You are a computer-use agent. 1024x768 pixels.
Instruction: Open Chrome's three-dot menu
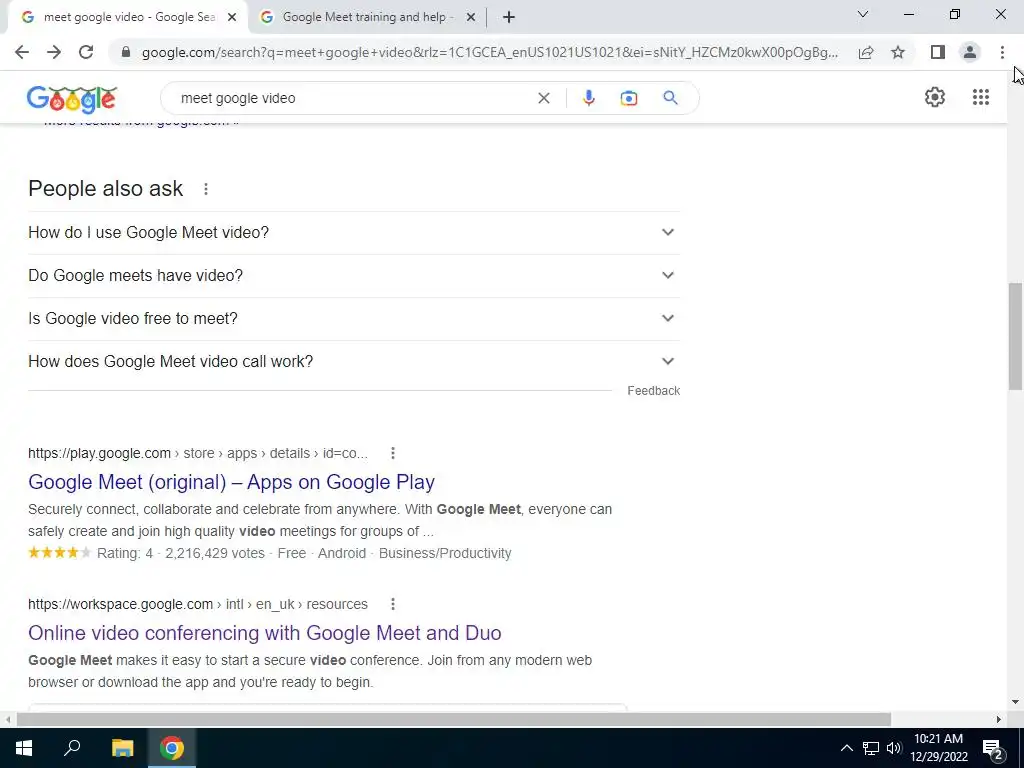pyautogui.click(x=1002, y=52)
